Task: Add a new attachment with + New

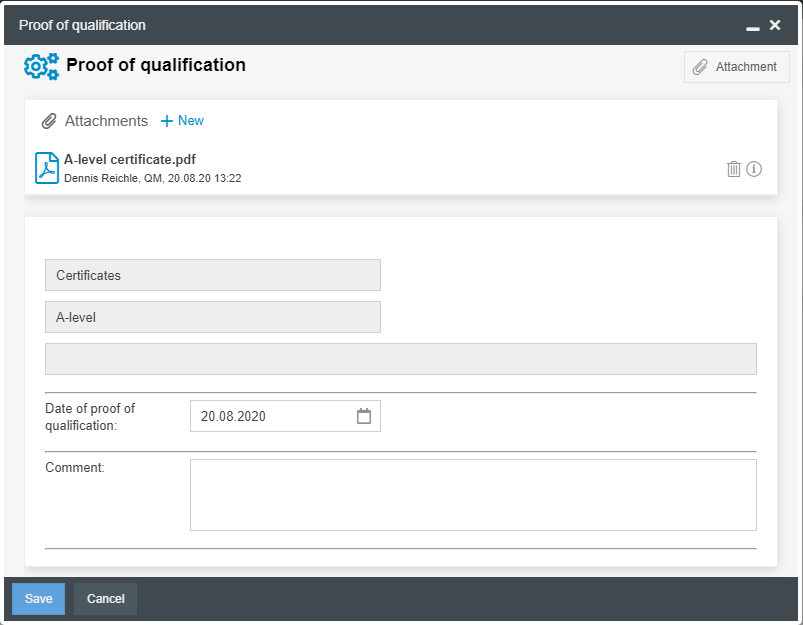Action: coord(182,121)
